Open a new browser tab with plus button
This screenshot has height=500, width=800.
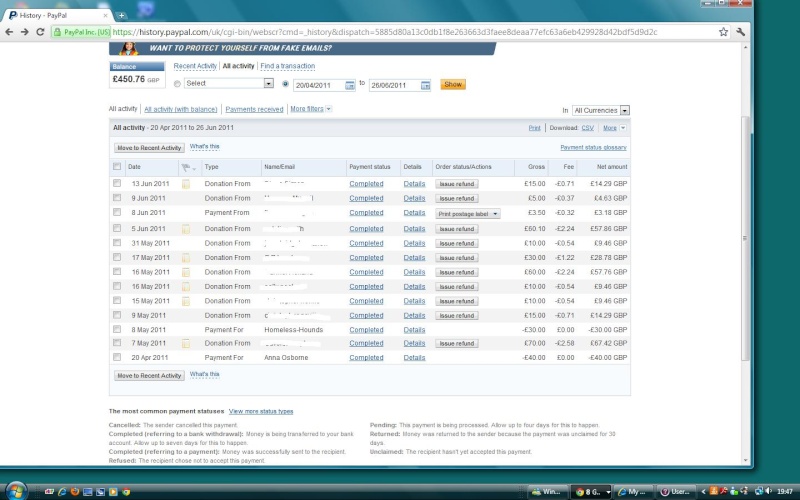(121, 15)
